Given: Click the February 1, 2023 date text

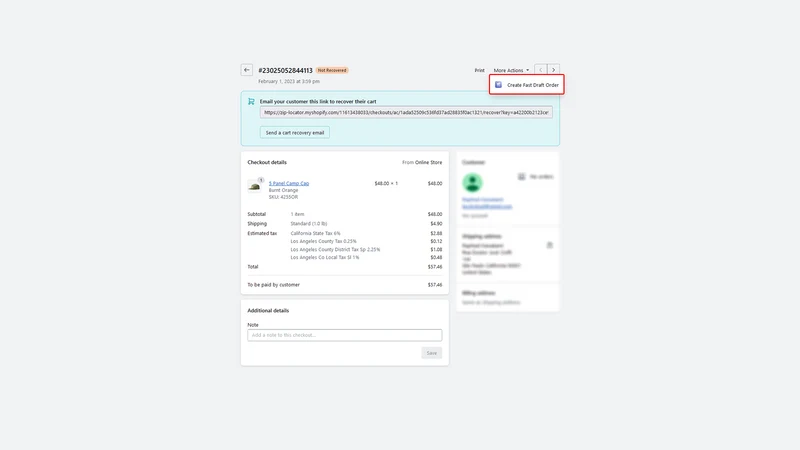Looking at the screenshot, I should (x=289, y=81).
